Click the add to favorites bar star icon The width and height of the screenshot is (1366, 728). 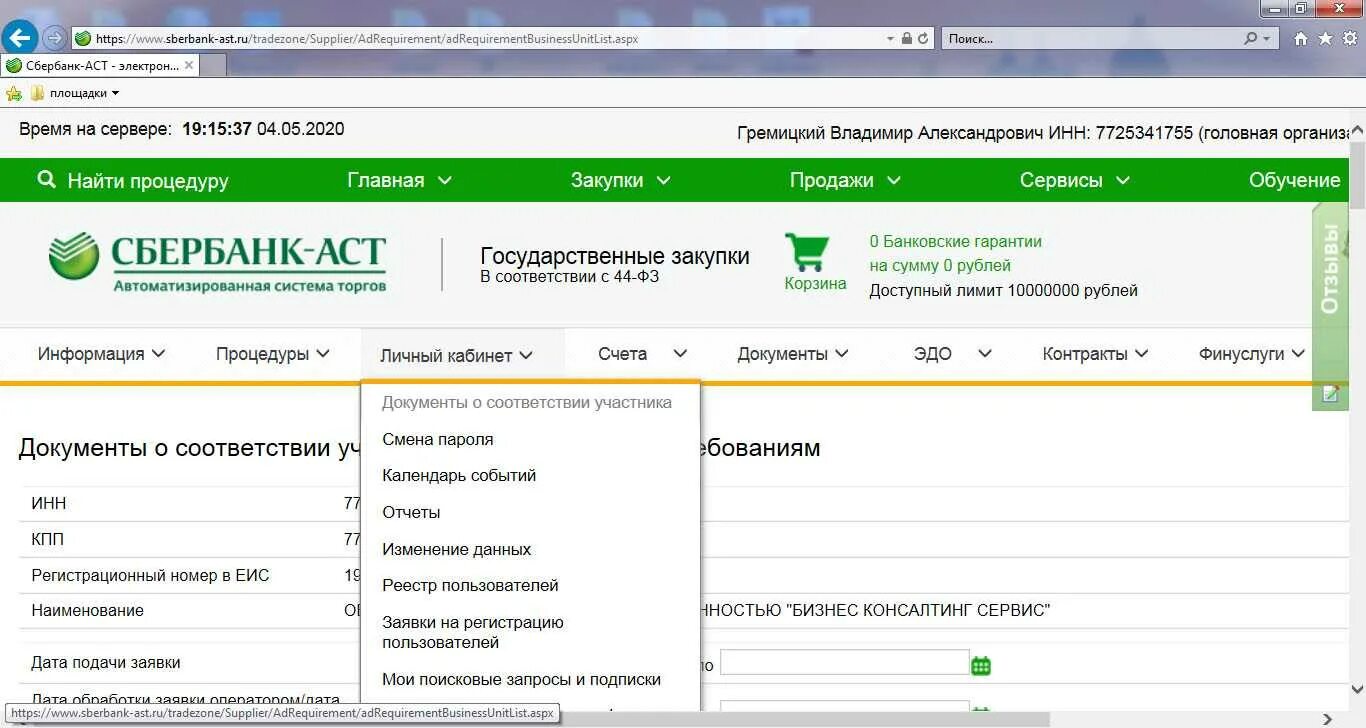(13, 93)
